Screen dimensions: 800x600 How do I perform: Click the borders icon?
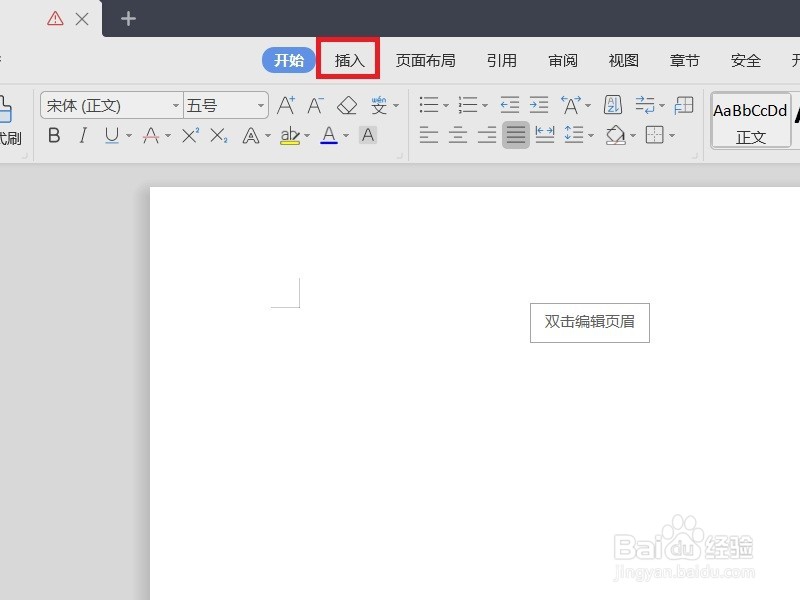pyautogui.click(x=655, y=135)
